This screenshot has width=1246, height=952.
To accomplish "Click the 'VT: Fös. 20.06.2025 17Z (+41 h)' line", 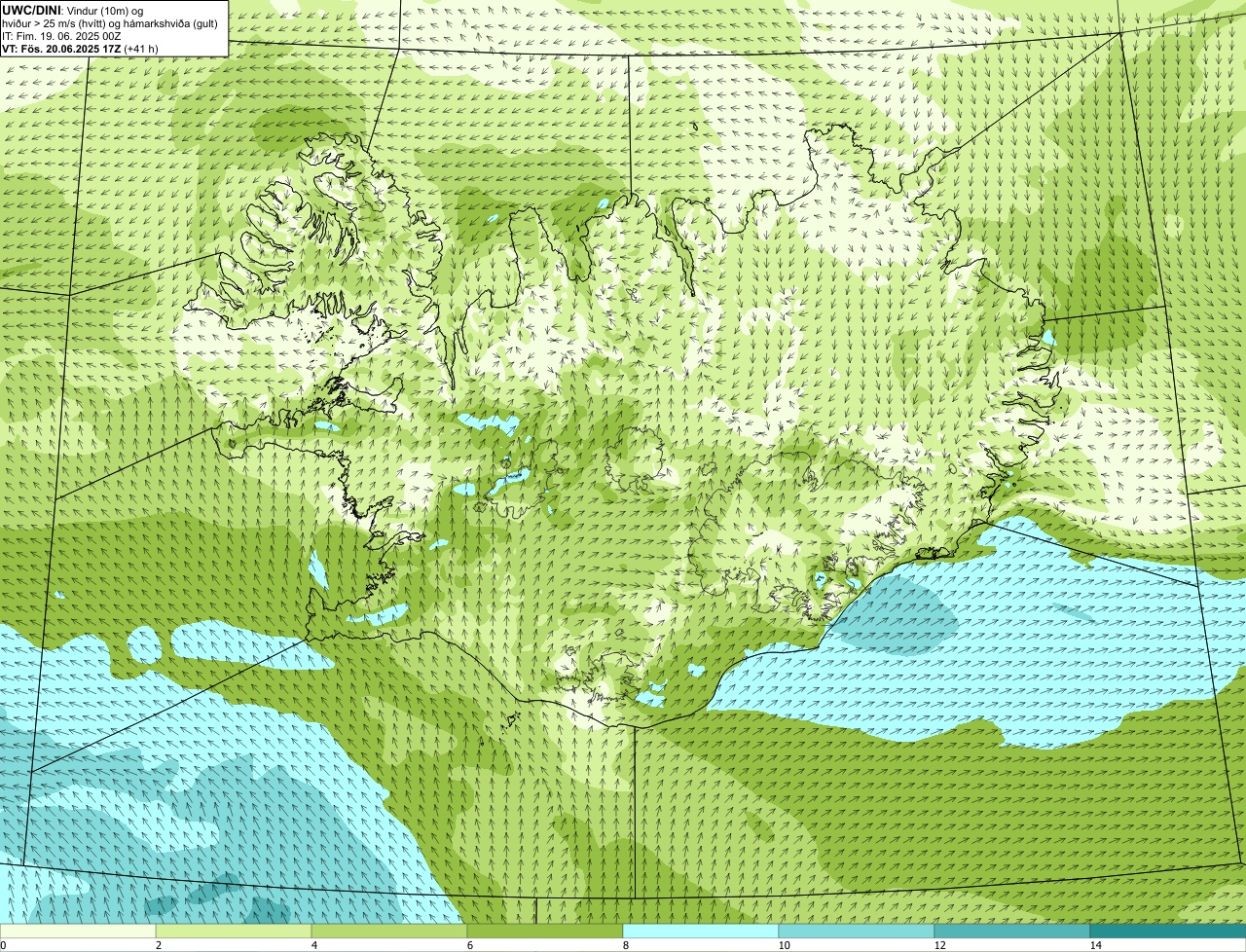I will 81,49.
